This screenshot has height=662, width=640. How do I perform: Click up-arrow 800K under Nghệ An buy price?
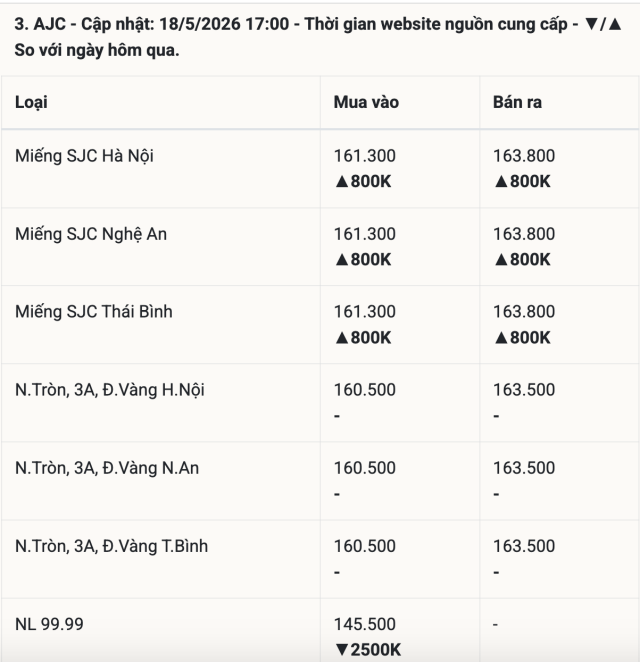363,260
